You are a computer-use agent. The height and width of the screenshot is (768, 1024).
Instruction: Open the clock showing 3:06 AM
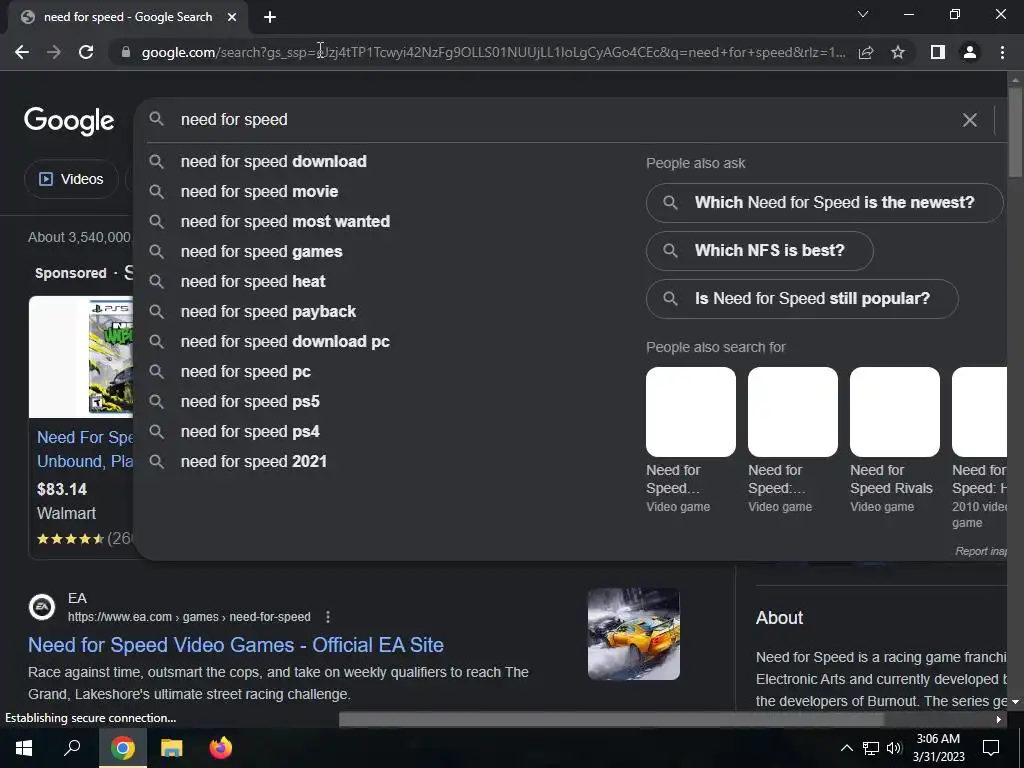click(938, 748)
